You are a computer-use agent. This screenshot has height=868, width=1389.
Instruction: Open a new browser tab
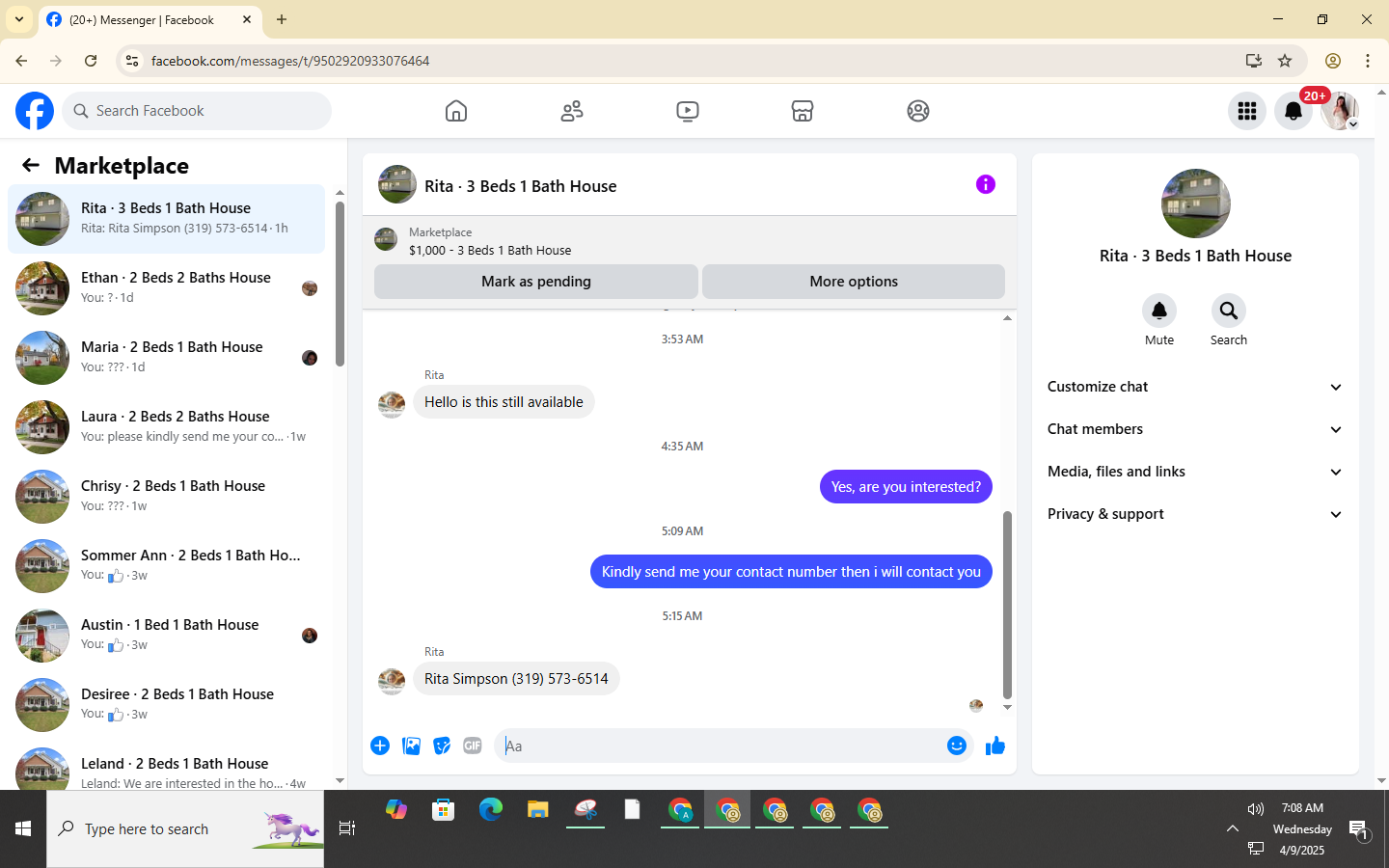click(282, 19)
